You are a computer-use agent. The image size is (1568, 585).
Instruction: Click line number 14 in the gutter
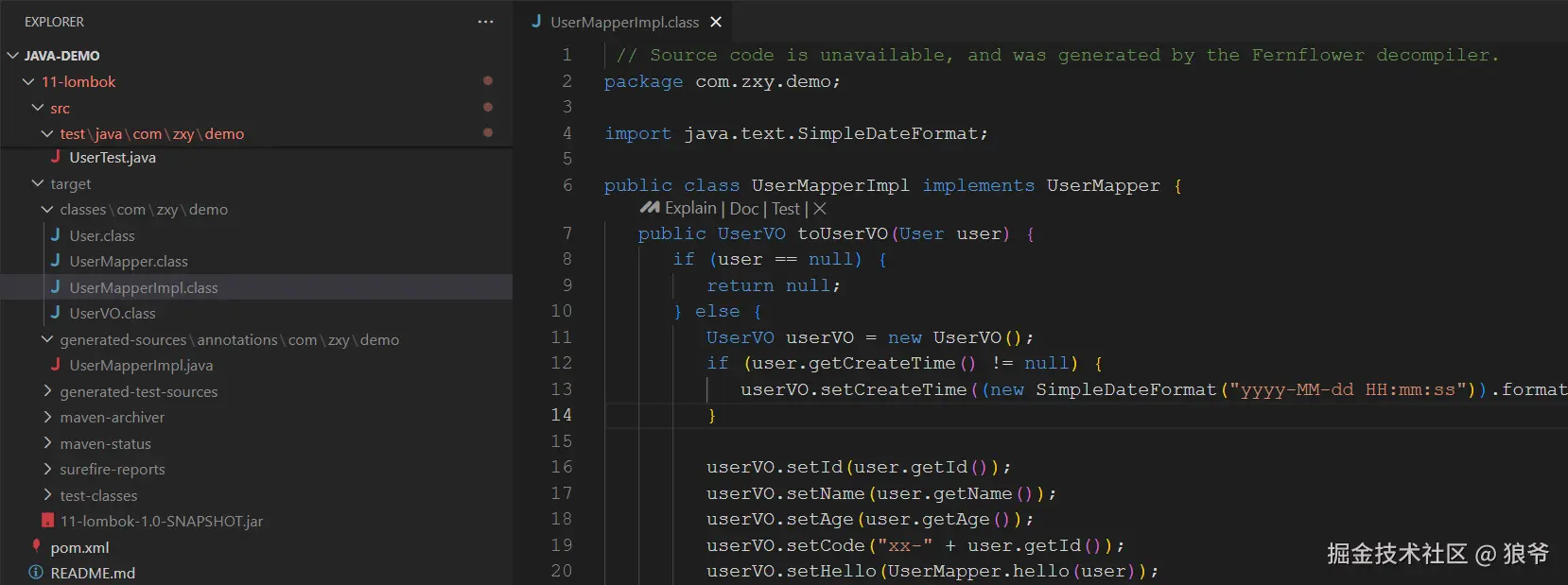coord(561,415)
